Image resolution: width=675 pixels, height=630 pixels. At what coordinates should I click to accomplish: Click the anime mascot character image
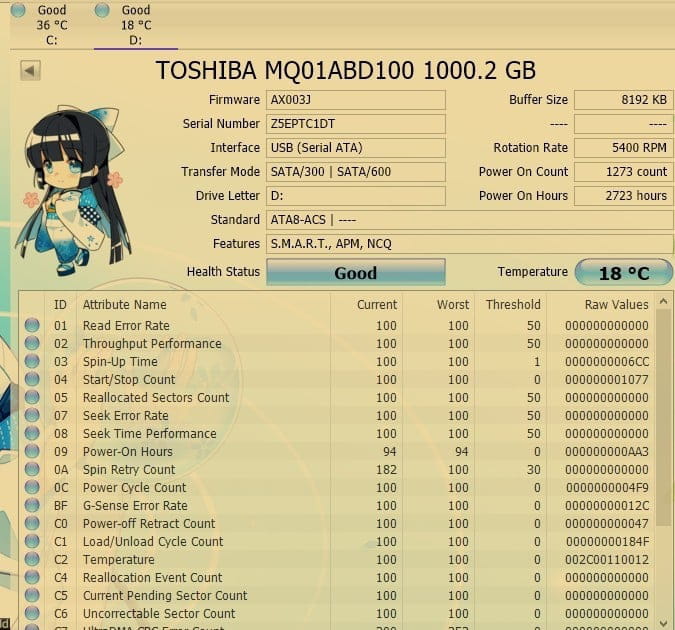point(74,189)
